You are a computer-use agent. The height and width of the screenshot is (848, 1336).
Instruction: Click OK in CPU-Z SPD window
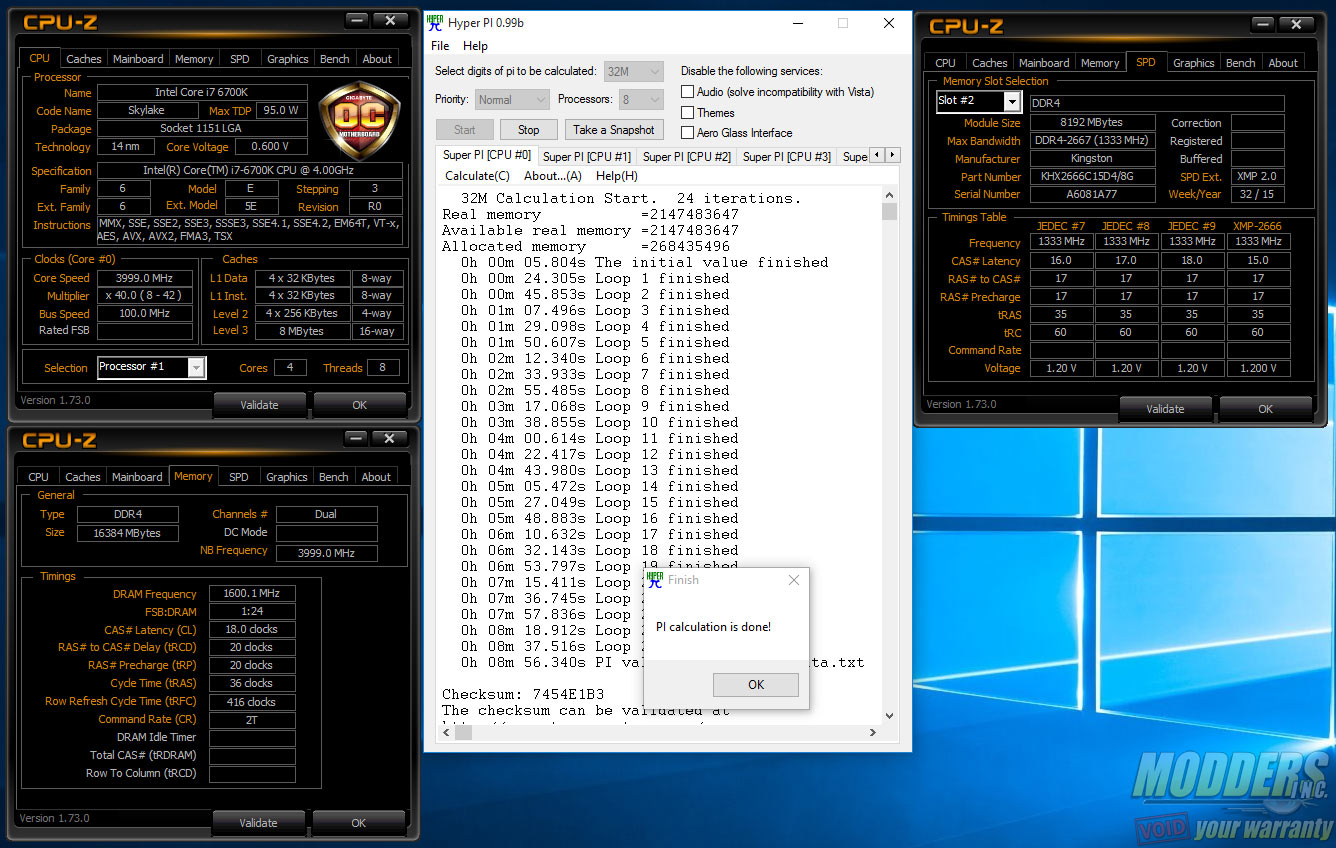tap(1265, 409)
